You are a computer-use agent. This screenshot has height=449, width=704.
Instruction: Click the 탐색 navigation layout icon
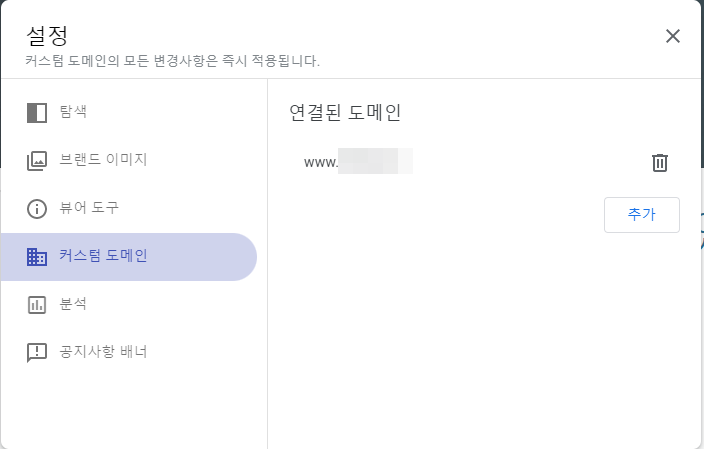37,113
